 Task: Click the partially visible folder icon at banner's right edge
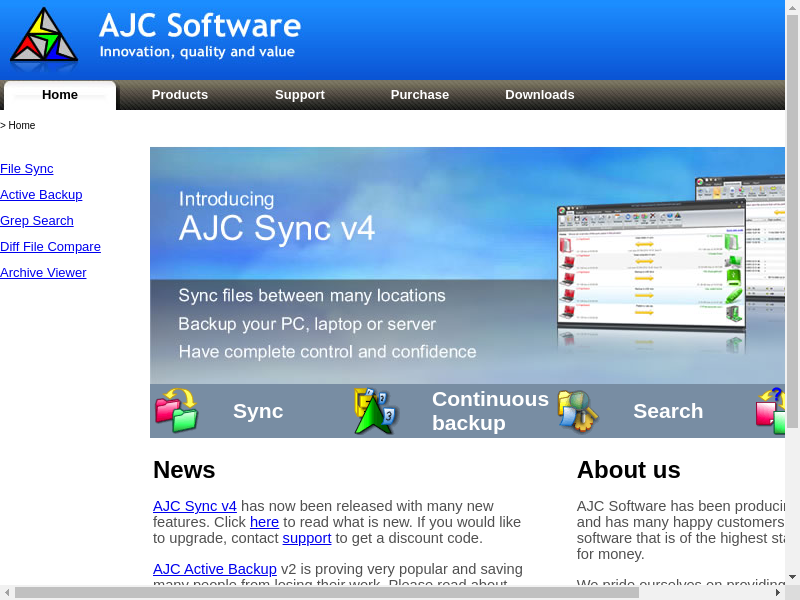pyautogui.click(x=771, y=411)
